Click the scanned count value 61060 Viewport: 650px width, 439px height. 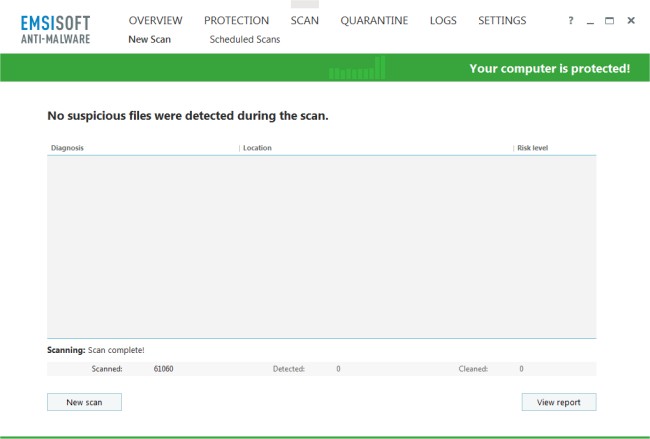[x=163, y=369]
